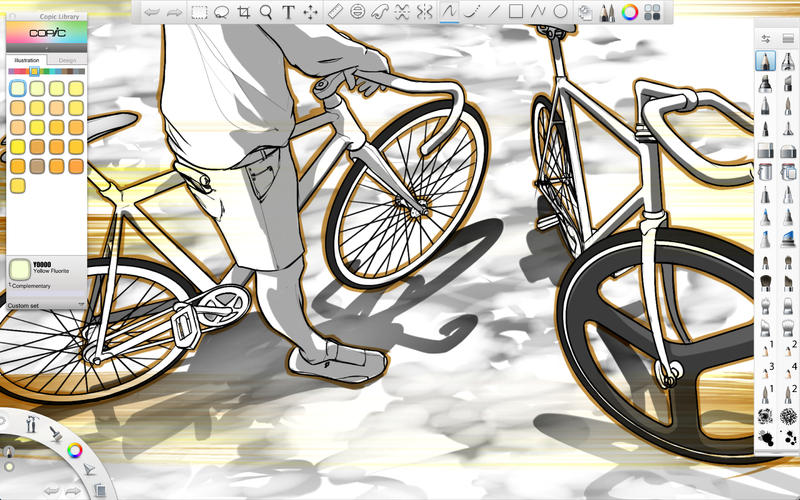
Task: Activate the Zoom magnifier tool
Action: [x=266, y=12]
